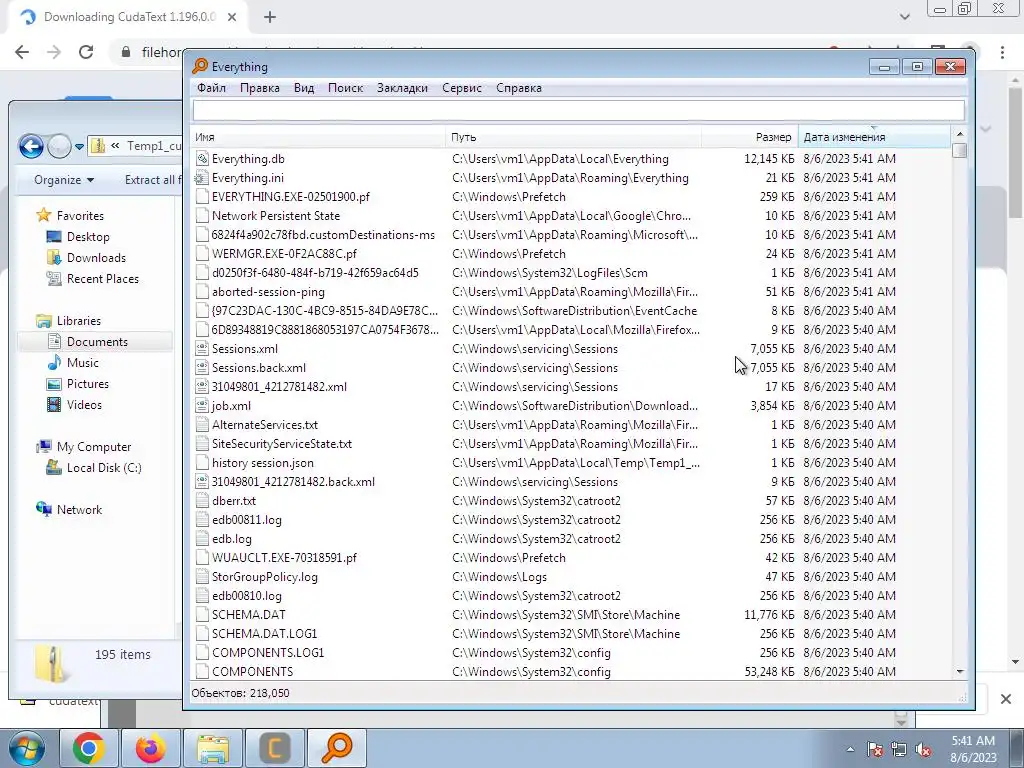Click the dberr.txt file icon
This screenshot has width=1024, height=768.
click(x=202, y=501)
